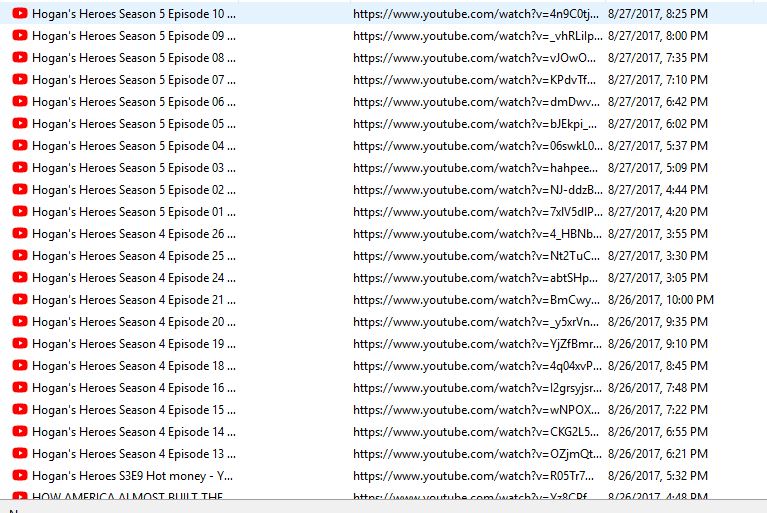
Task: Click YouTube icon for Season 4 Episode 15
Action: [20, 409]
